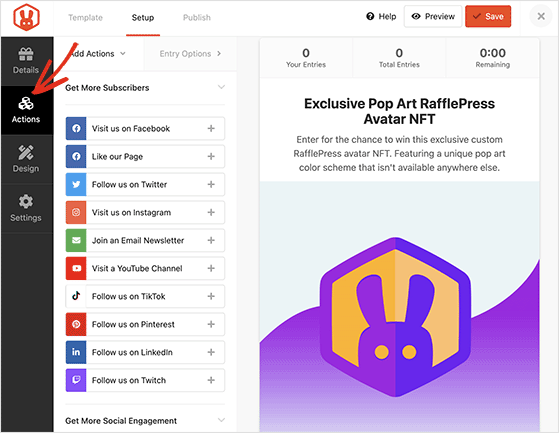Select the Join an Email Newsletter label
This screenshot has width=559, height=433.
point(138,240)
